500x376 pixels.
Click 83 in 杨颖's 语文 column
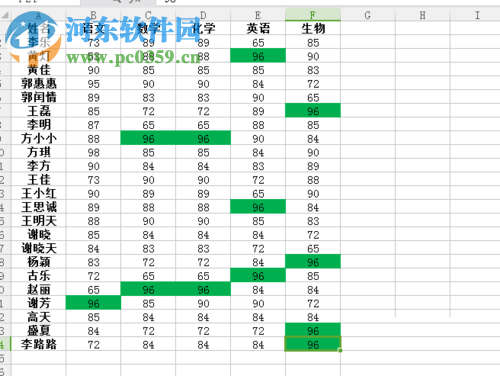(x=93, y=262)
